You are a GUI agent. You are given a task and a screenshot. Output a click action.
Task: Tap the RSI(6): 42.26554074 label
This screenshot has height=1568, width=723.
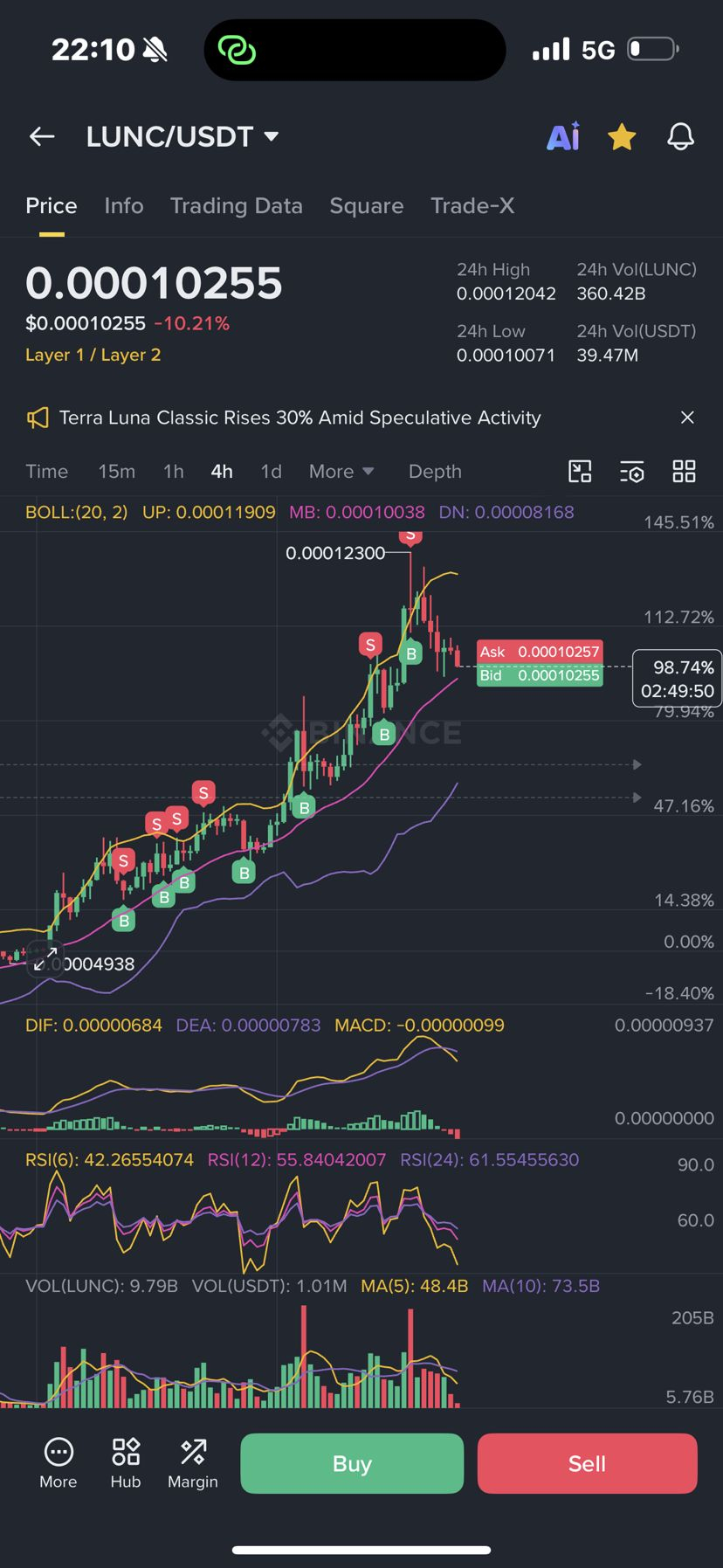pyautogui.click(x=109, y=1160)
